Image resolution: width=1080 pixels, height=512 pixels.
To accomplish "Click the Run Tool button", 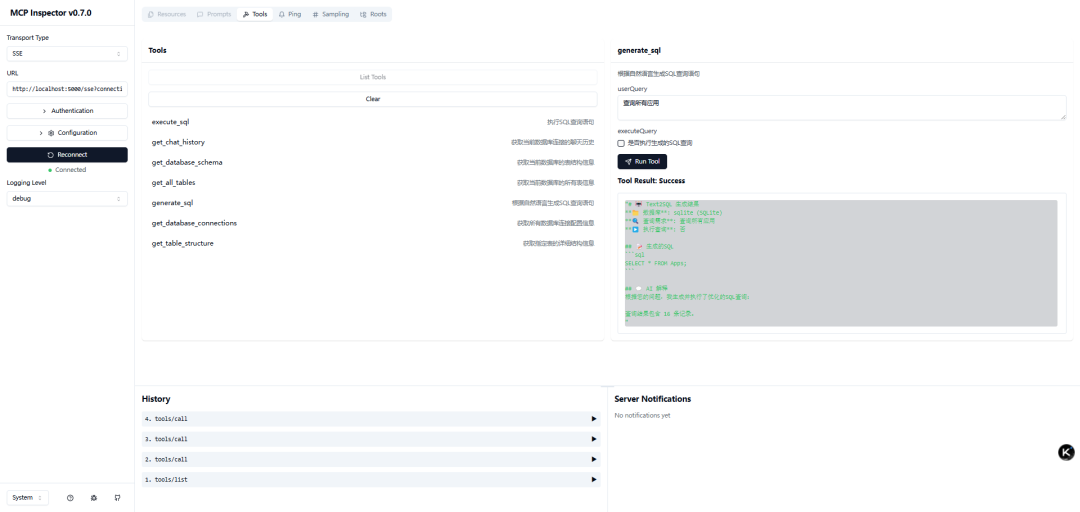I will (642, 161).
